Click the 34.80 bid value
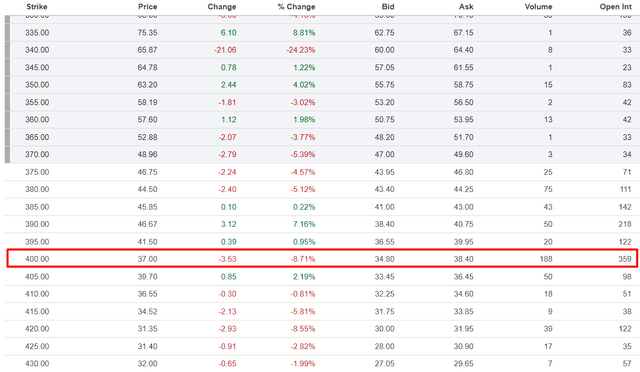This screenshot has height=372, width=640. click(x=384, y=259)
